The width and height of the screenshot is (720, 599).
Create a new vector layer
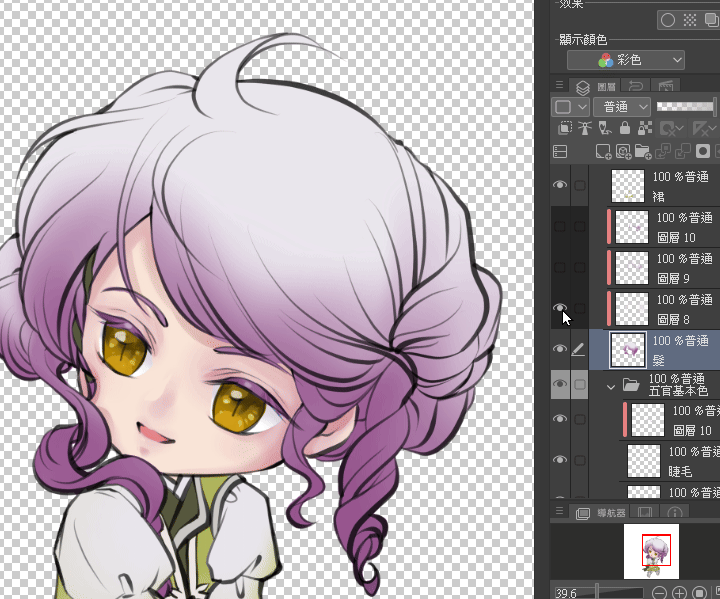624,152
